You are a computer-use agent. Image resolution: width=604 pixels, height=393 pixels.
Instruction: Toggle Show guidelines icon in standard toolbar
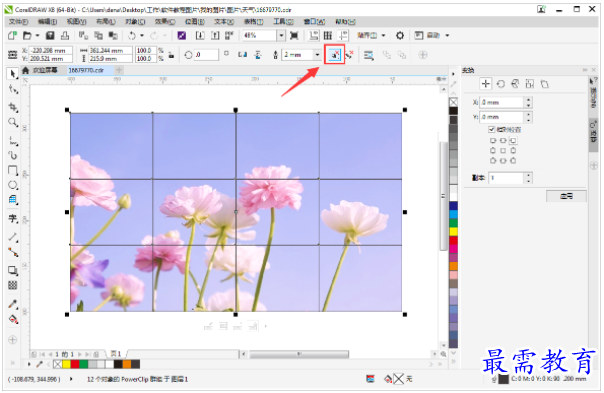(342, 35)
